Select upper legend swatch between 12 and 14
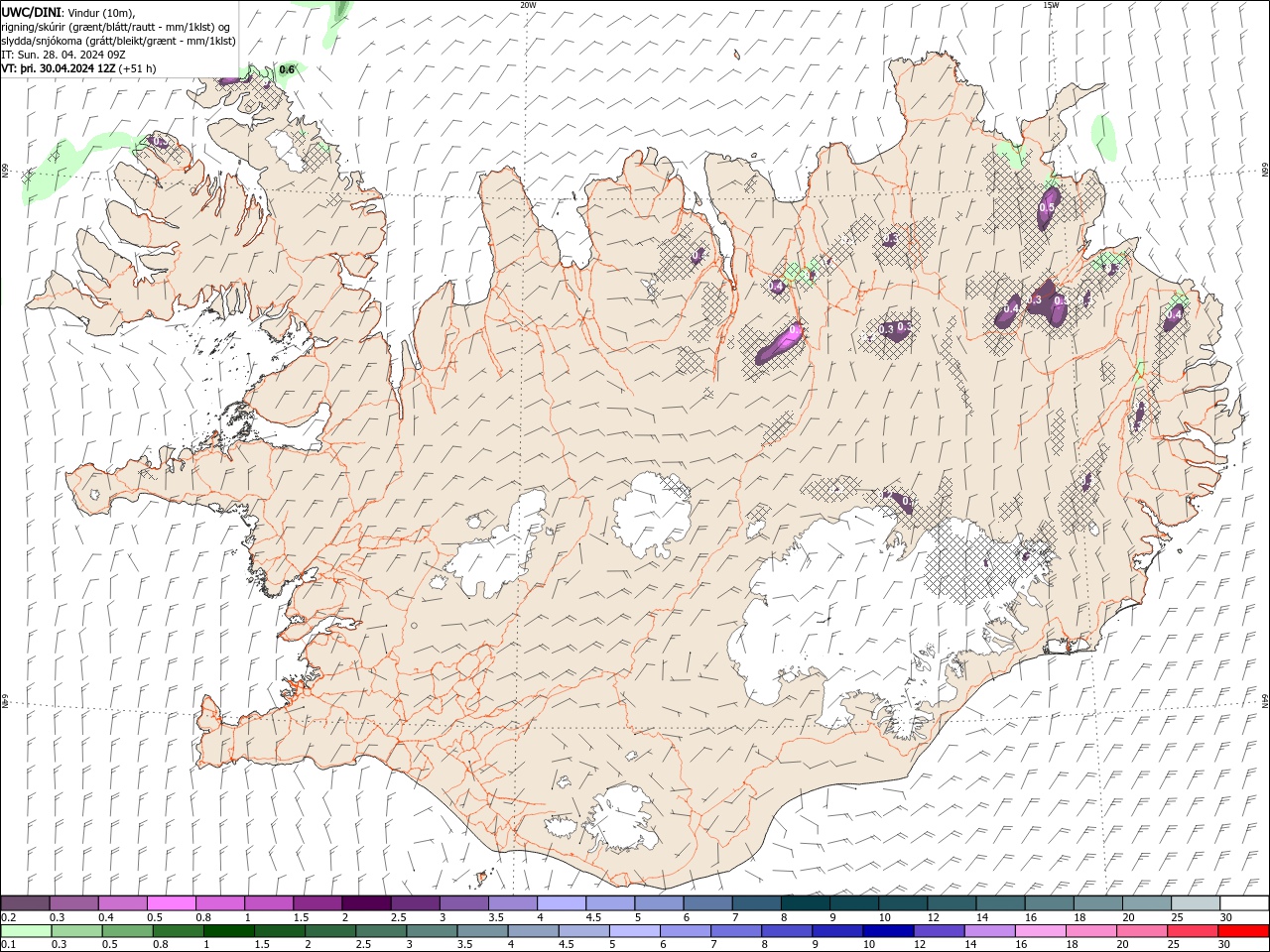Viewport: 1270px width, 952px height. pos(952,902)
